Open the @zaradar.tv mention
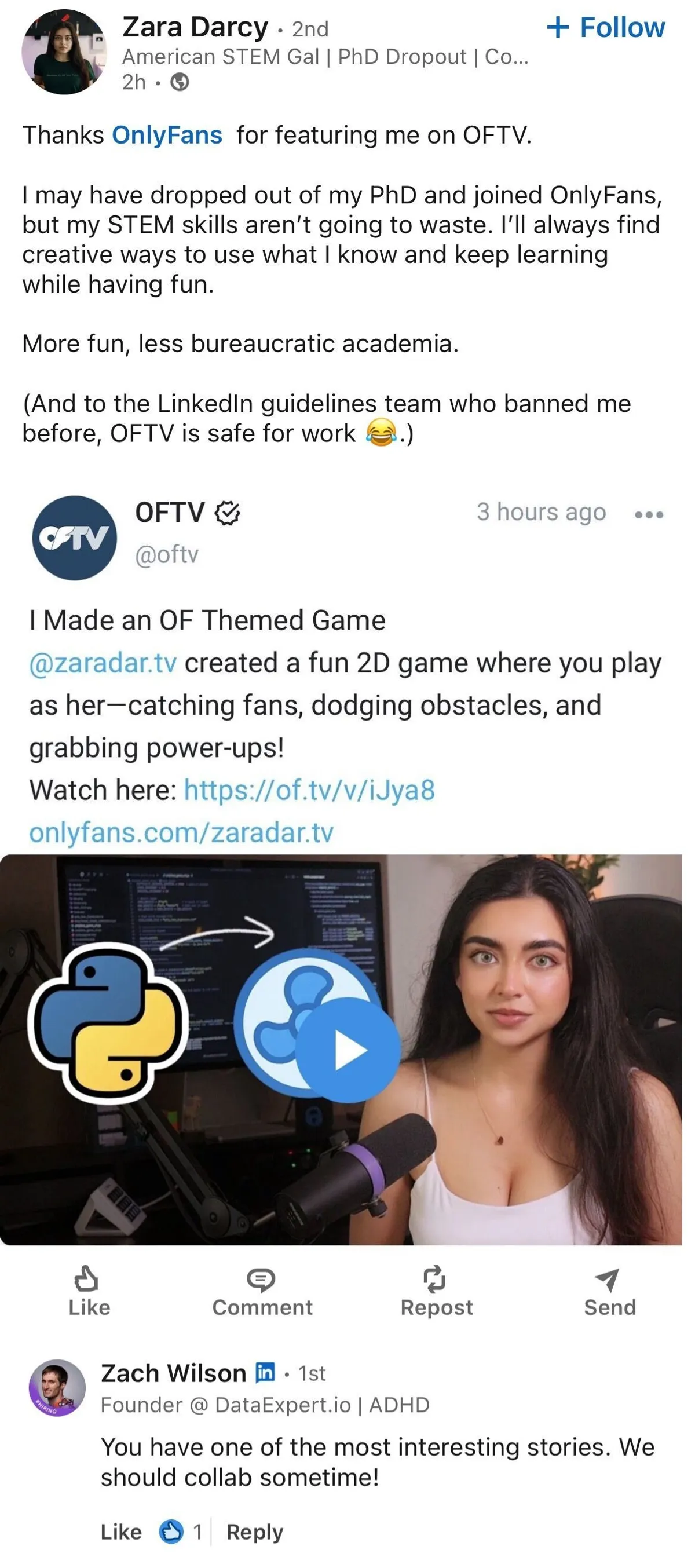695x1568 pixels. (103, 663)
